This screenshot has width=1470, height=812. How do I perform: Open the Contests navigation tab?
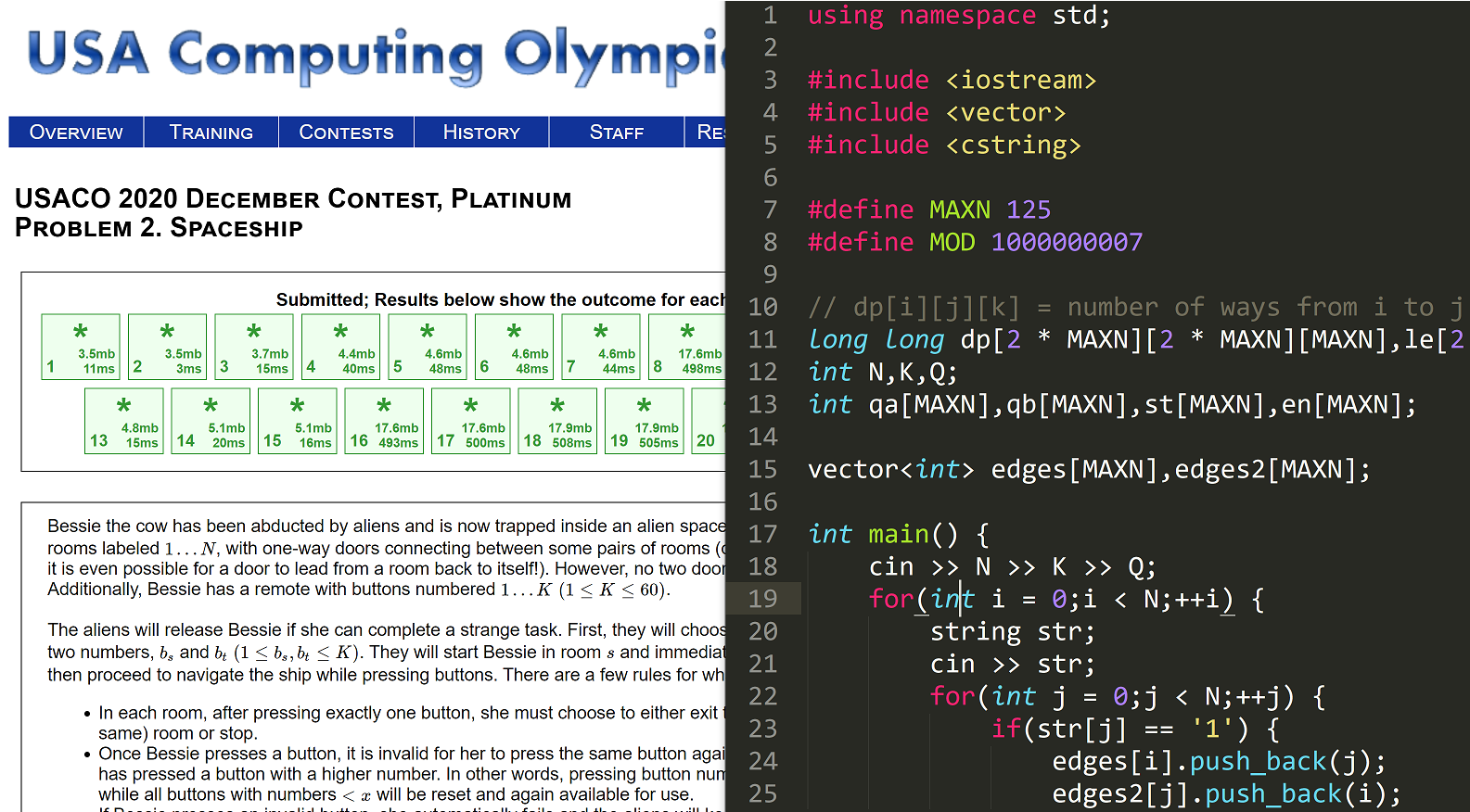pyautogui.click(x=346, y=133)
